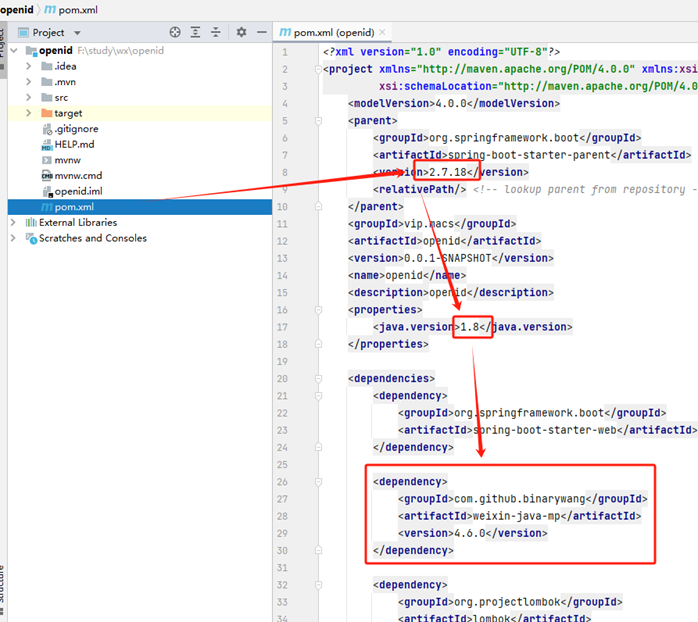Screen dimensions: 698x622
Task: Fold the dependency tag at line 26
Action: [x=318, y=481]
